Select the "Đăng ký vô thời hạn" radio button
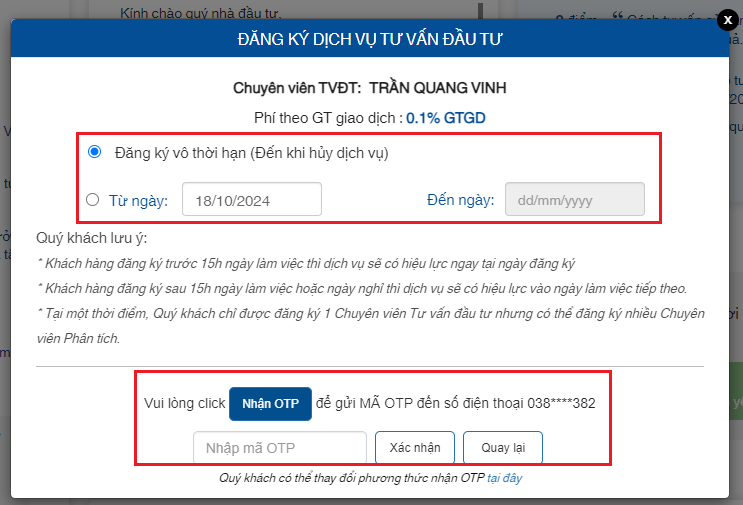 (94, 152)
